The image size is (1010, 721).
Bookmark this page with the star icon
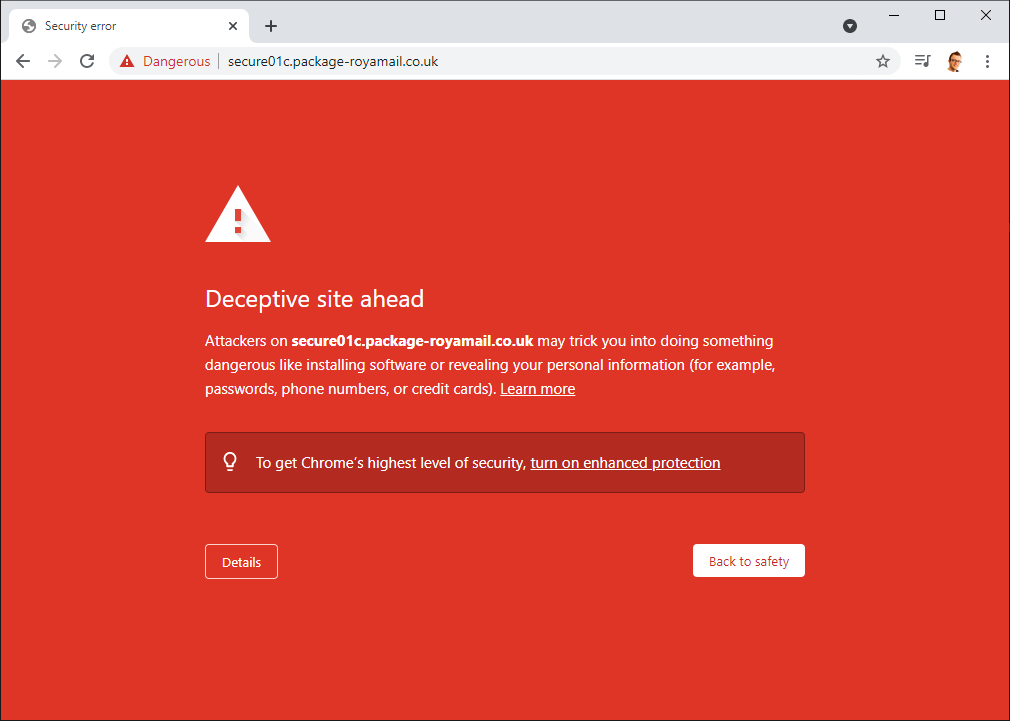882,61
